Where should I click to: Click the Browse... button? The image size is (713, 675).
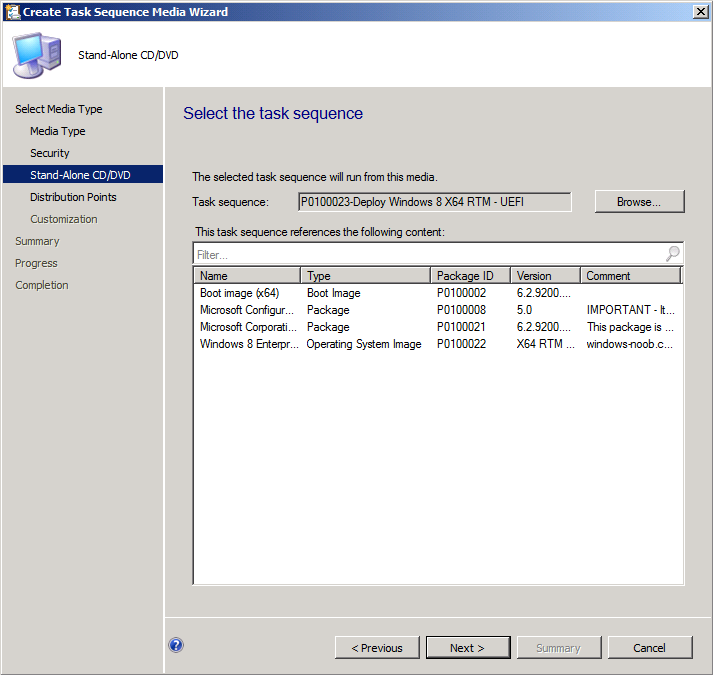point(639,201)
